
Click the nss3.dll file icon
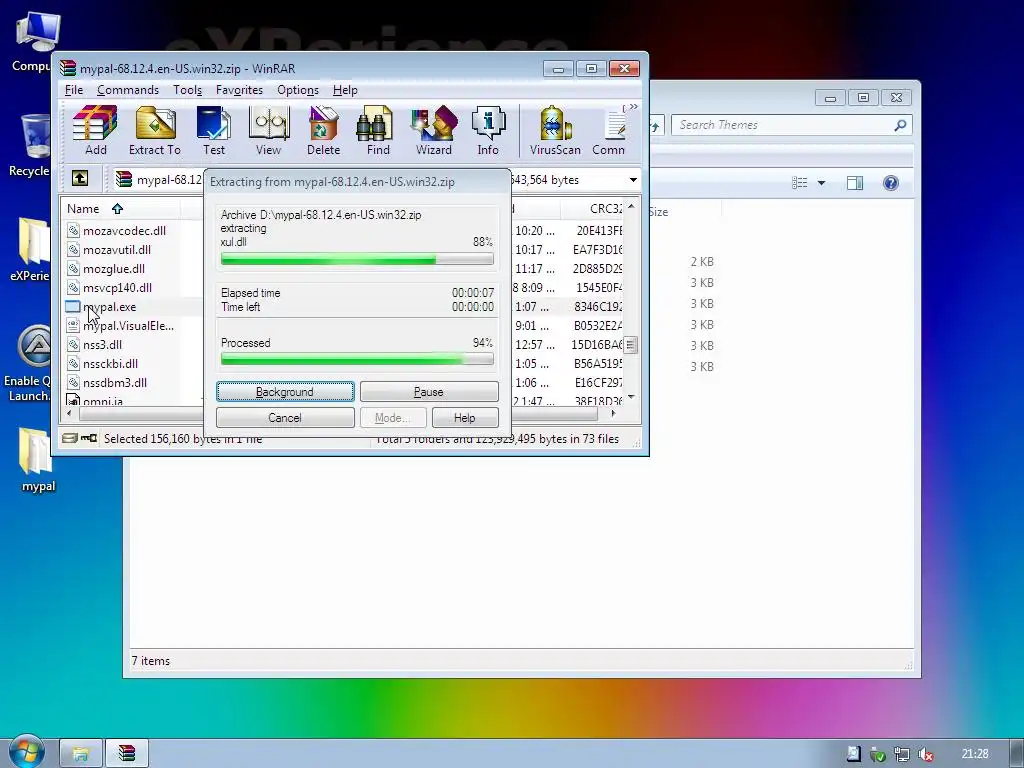click(x=73, y=344)
